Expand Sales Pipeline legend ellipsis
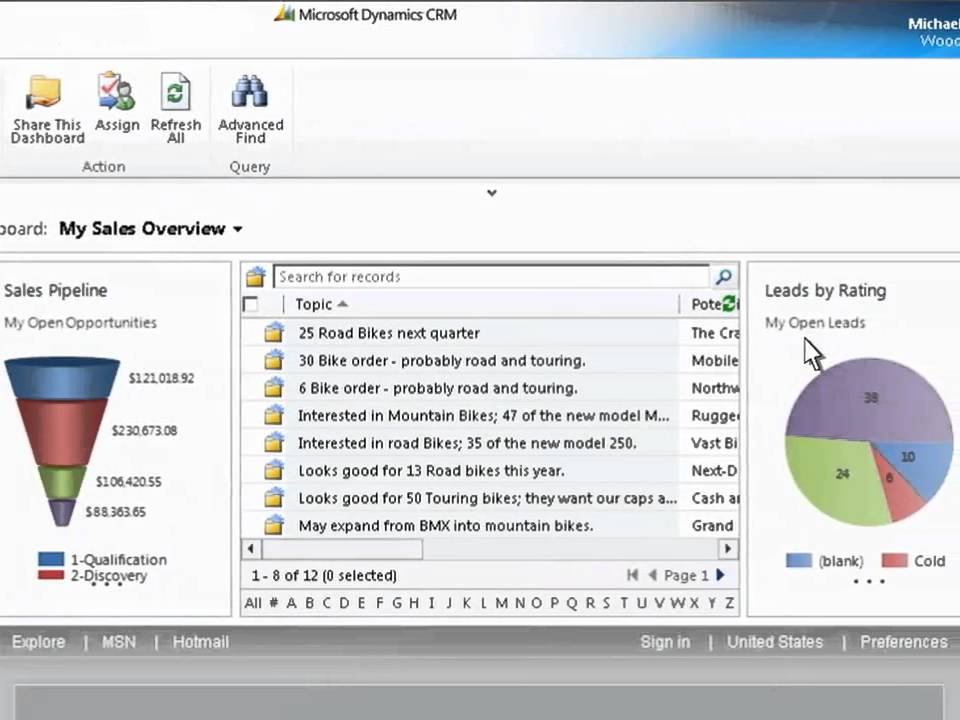960x720 pixels. 107,584
